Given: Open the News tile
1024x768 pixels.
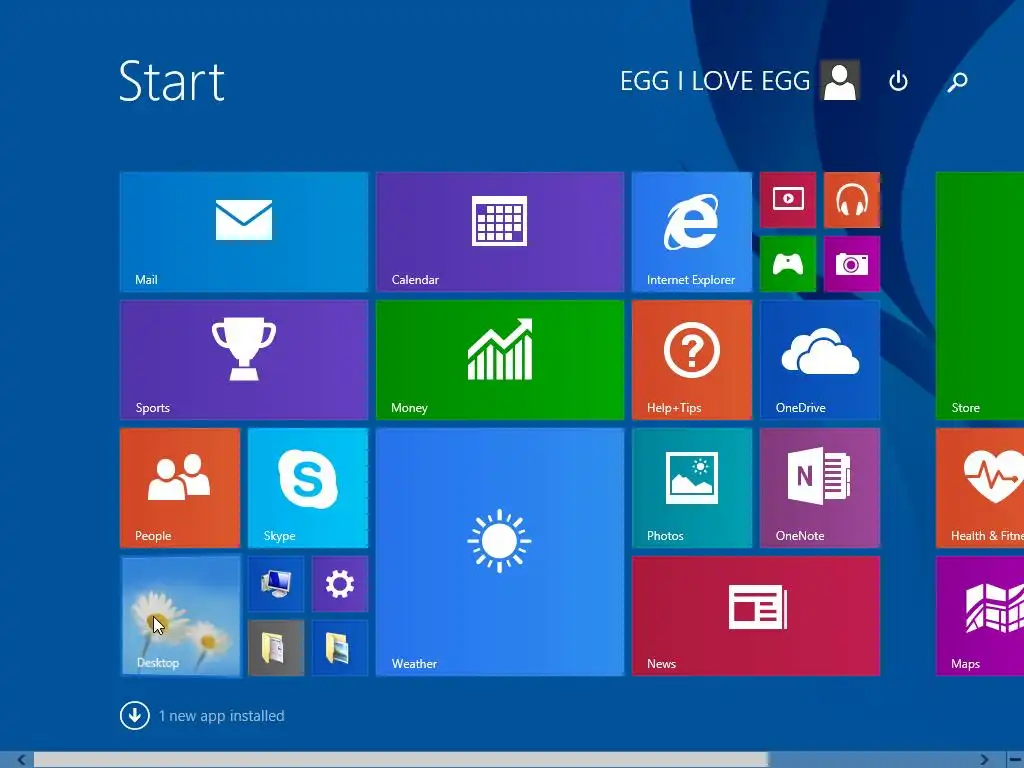Looking at the screenshot, I should coord(756,616).
